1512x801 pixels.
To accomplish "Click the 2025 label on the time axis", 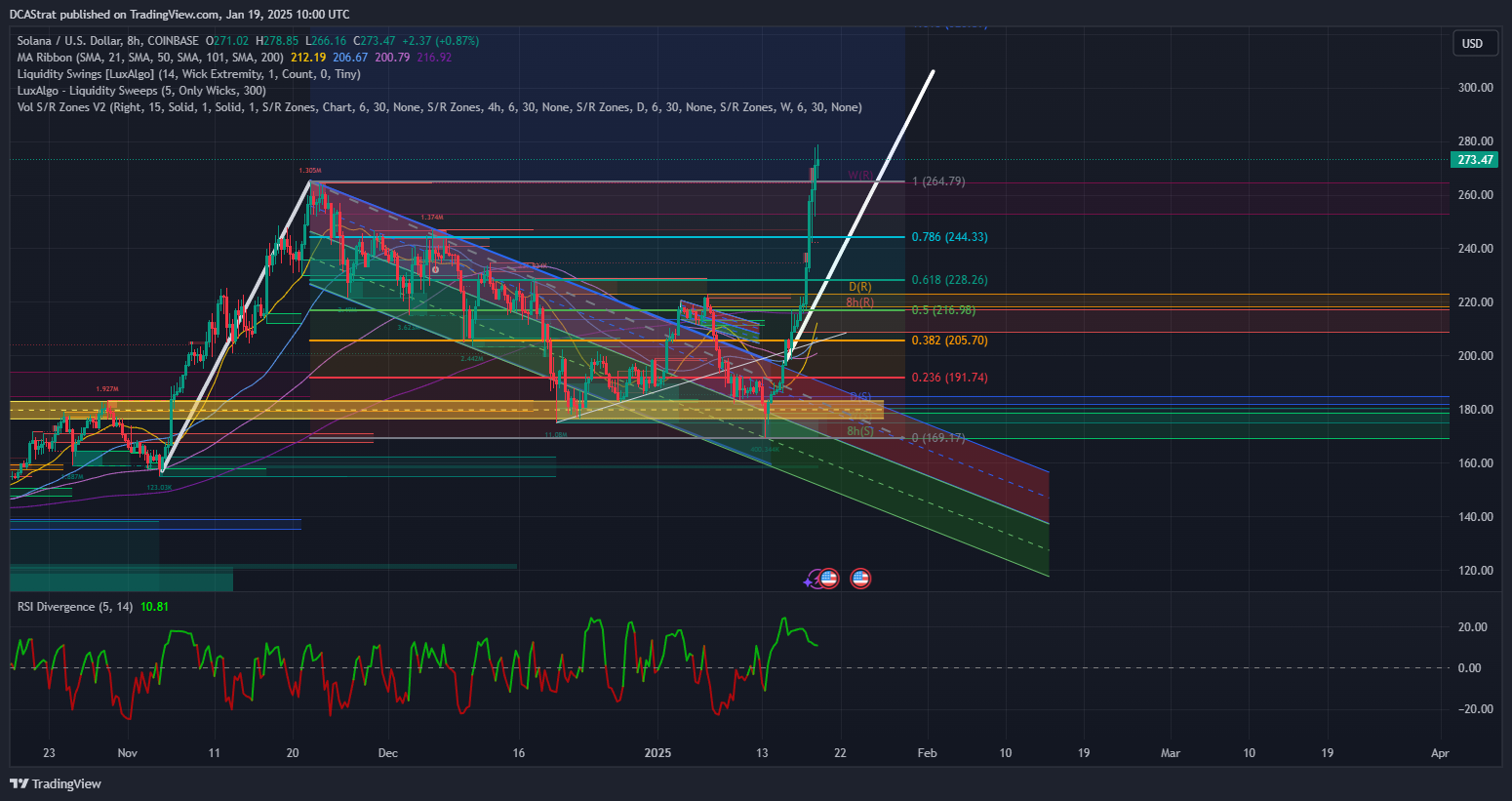I will point(658,753).
